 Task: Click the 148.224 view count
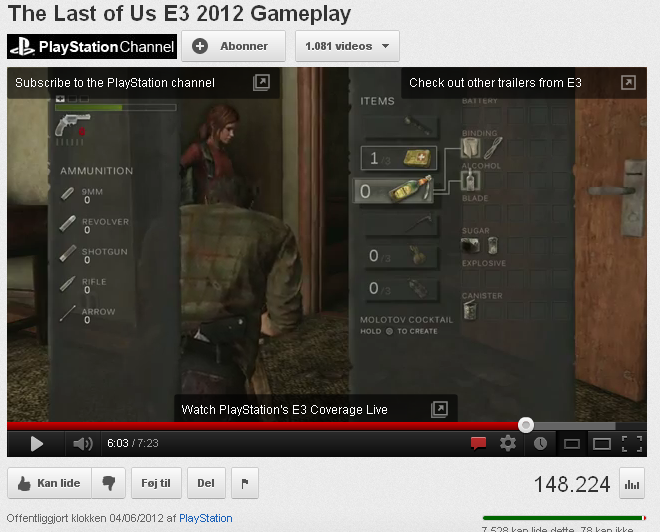572,484
